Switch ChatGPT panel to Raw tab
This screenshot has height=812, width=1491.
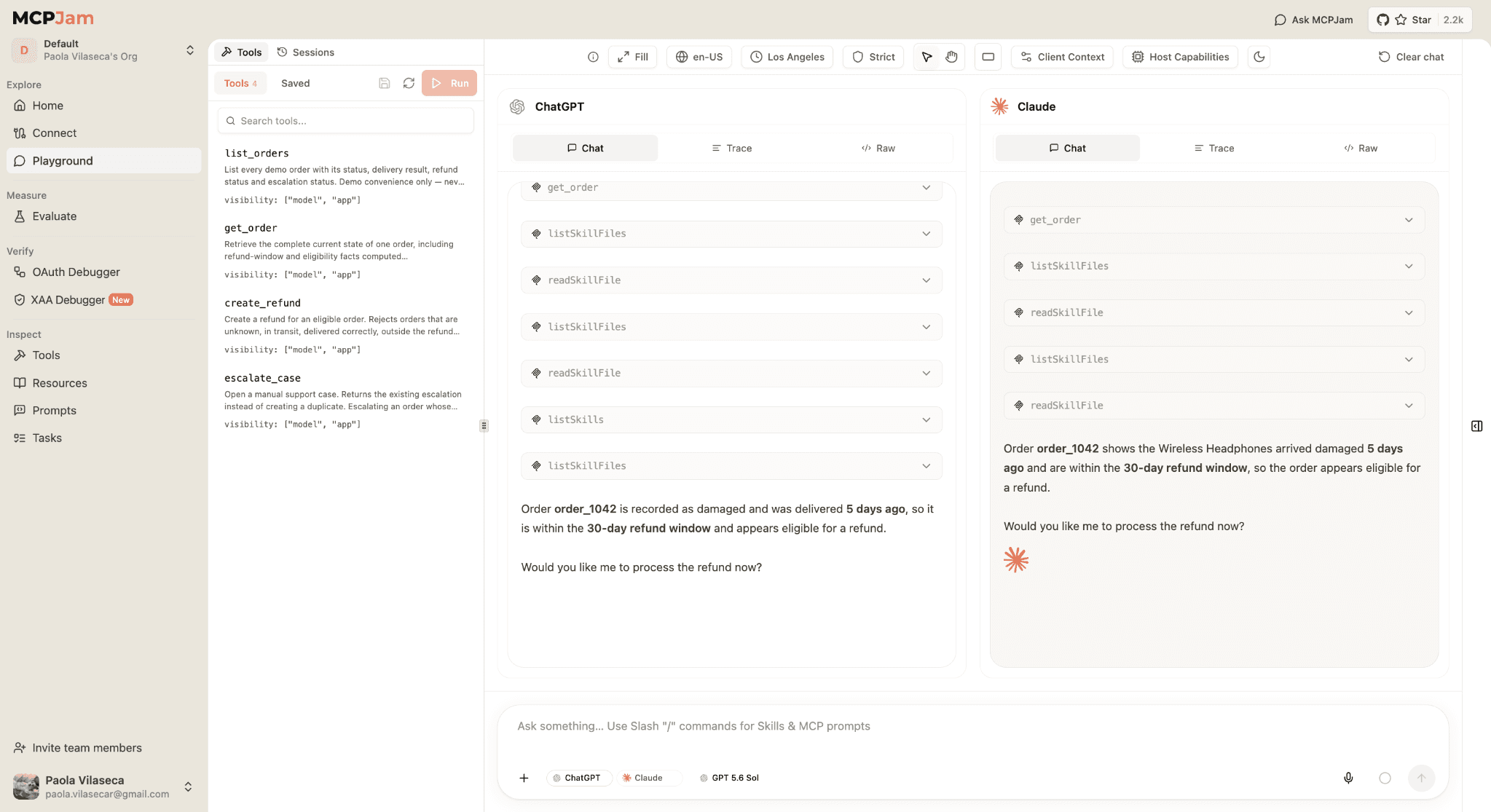878,148
